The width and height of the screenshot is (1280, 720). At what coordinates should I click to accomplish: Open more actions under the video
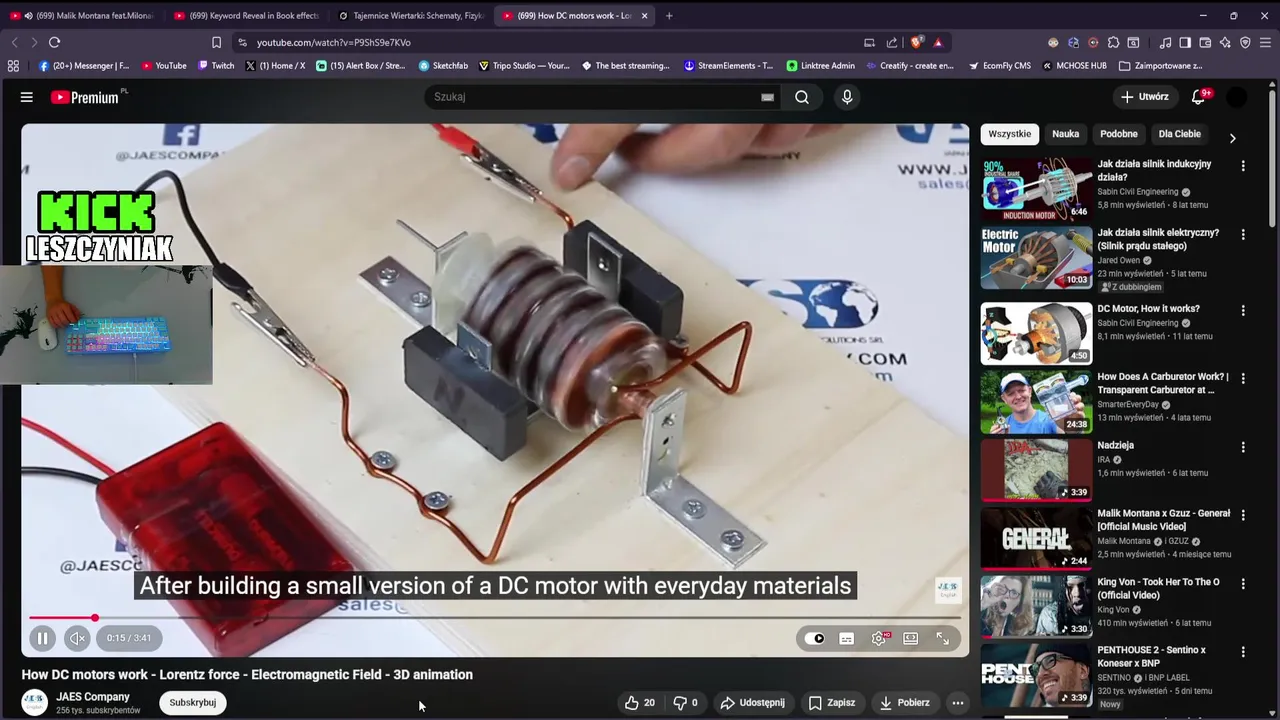pos(958,703)
